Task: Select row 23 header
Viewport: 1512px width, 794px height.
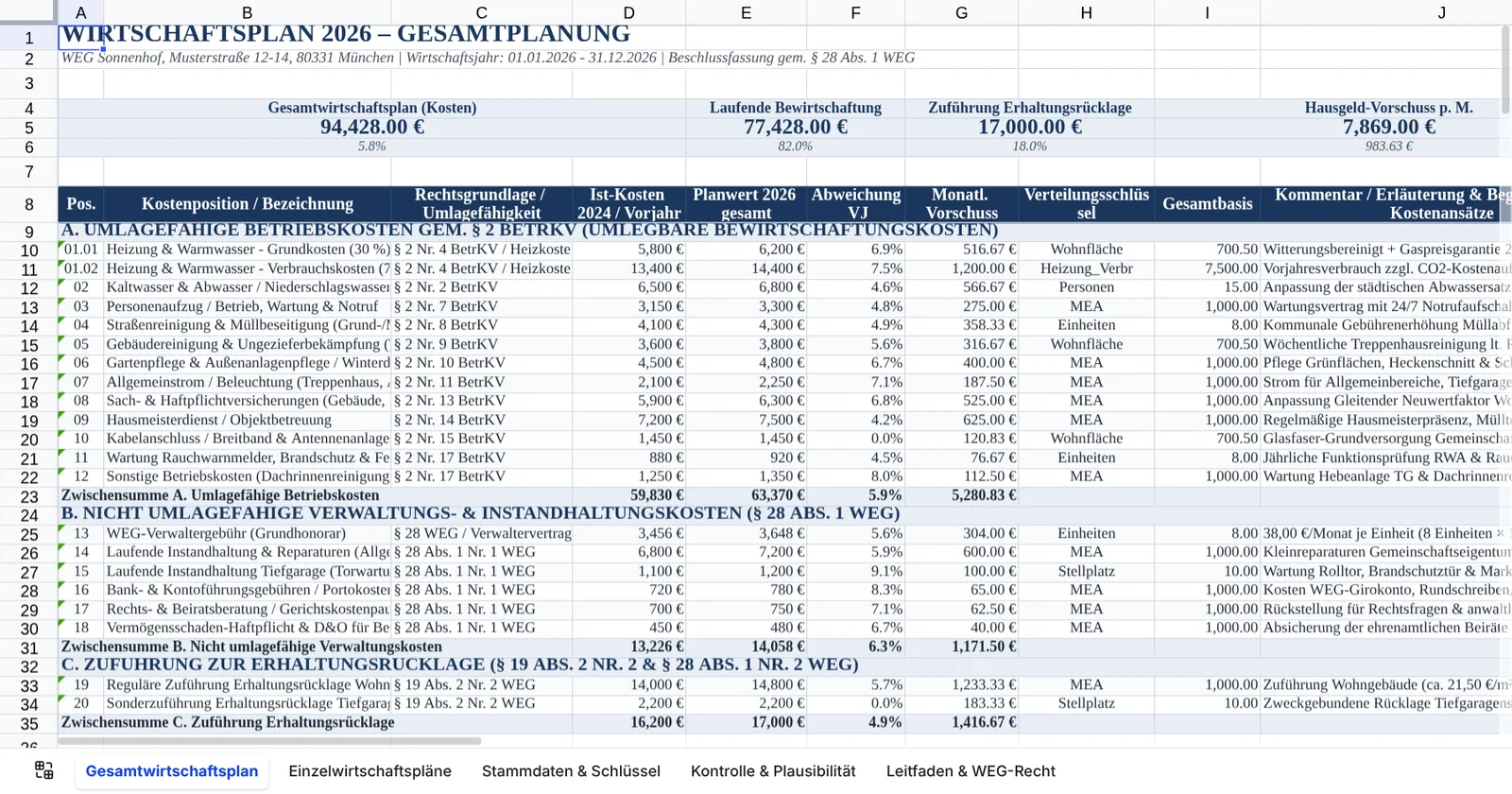Action: 28,496
